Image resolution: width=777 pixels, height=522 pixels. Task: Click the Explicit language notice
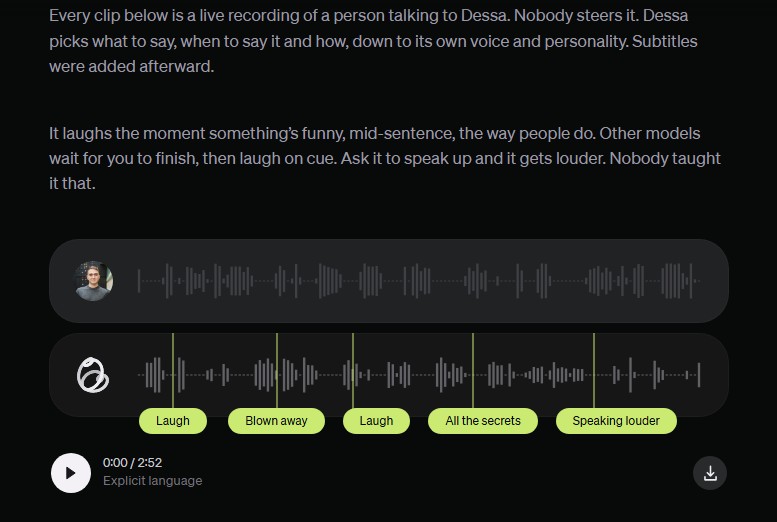(153, 481)
